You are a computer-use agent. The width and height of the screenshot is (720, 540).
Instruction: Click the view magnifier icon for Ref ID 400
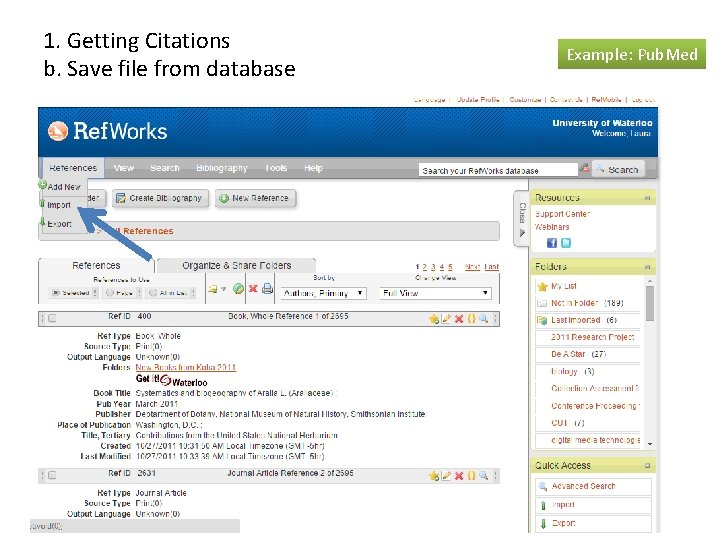click(484, 319)
